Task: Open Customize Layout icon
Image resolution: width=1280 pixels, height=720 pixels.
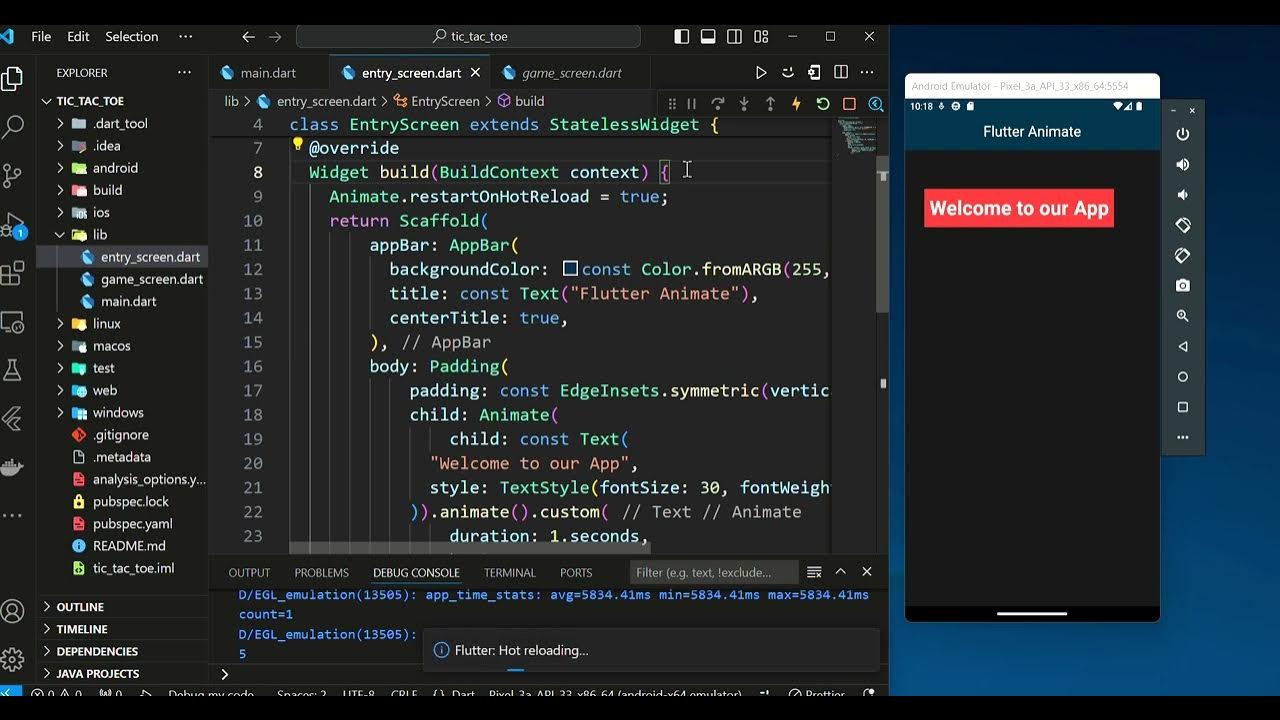Action: (761, 36)
